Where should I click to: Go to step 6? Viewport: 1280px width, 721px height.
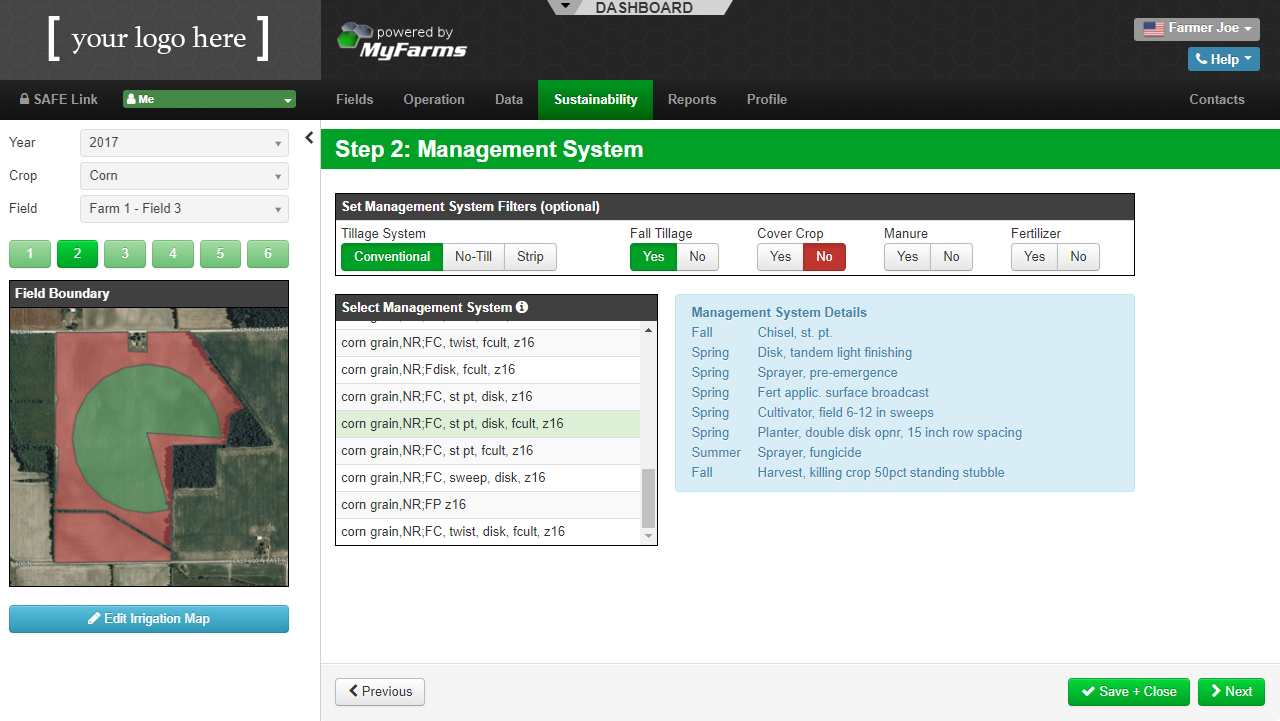tap(268, 254)
